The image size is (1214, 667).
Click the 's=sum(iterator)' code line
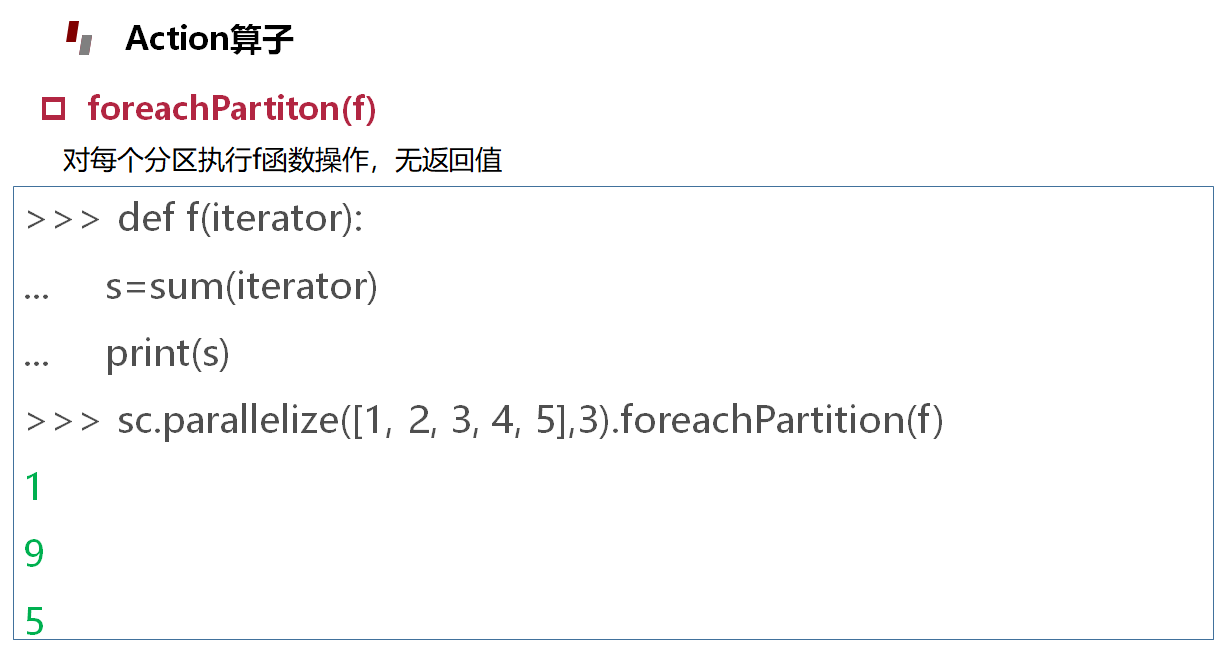tap(241, 287)
